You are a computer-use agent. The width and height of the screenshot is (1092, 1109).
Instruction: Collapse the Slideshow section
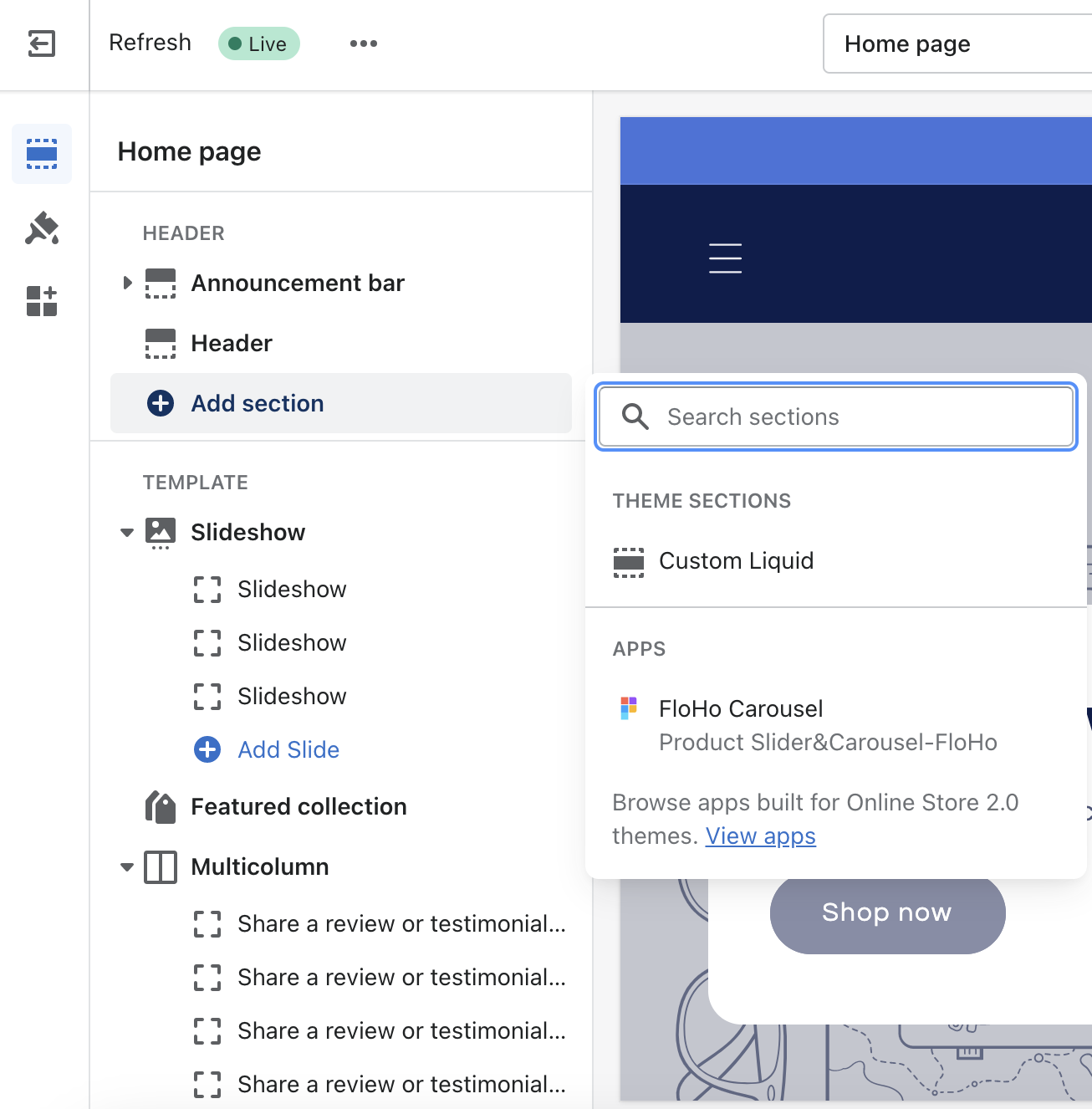(127, 533)
